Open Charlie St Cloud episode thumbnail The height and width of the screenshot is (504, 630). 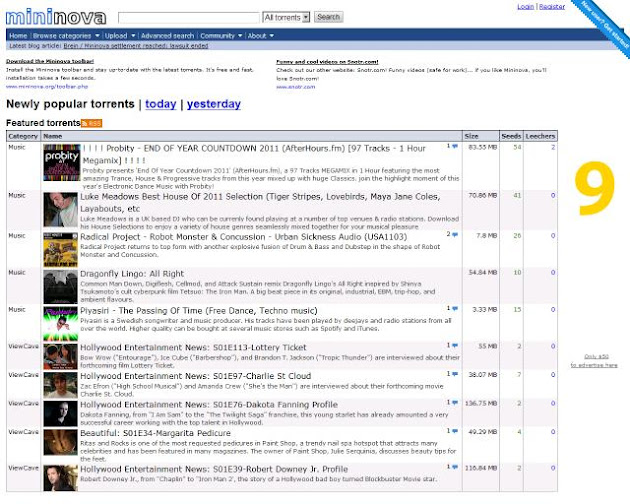click(60, 385)
